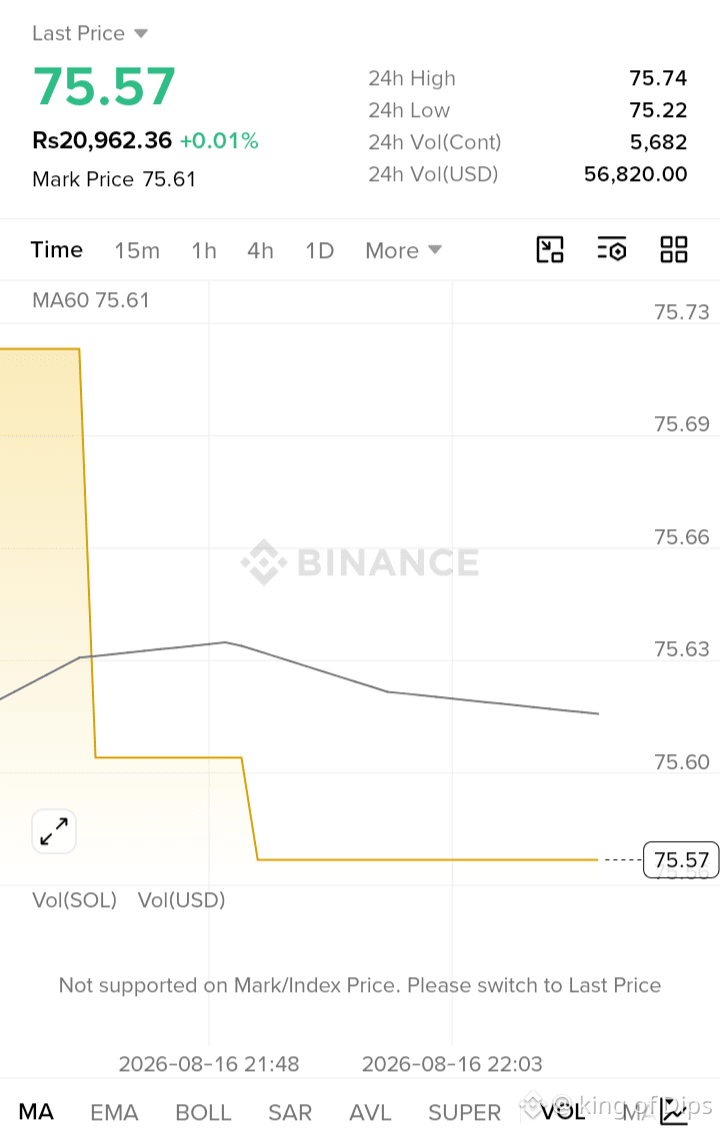Enable the SAR indicator

click(290, 1112)
